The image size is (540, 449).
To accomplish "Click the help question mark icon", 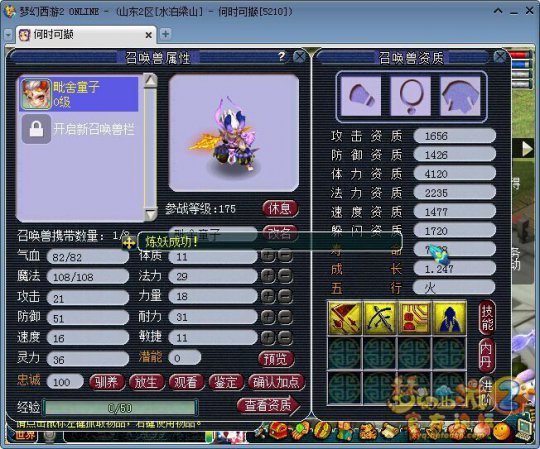I will tap(282, 56).
